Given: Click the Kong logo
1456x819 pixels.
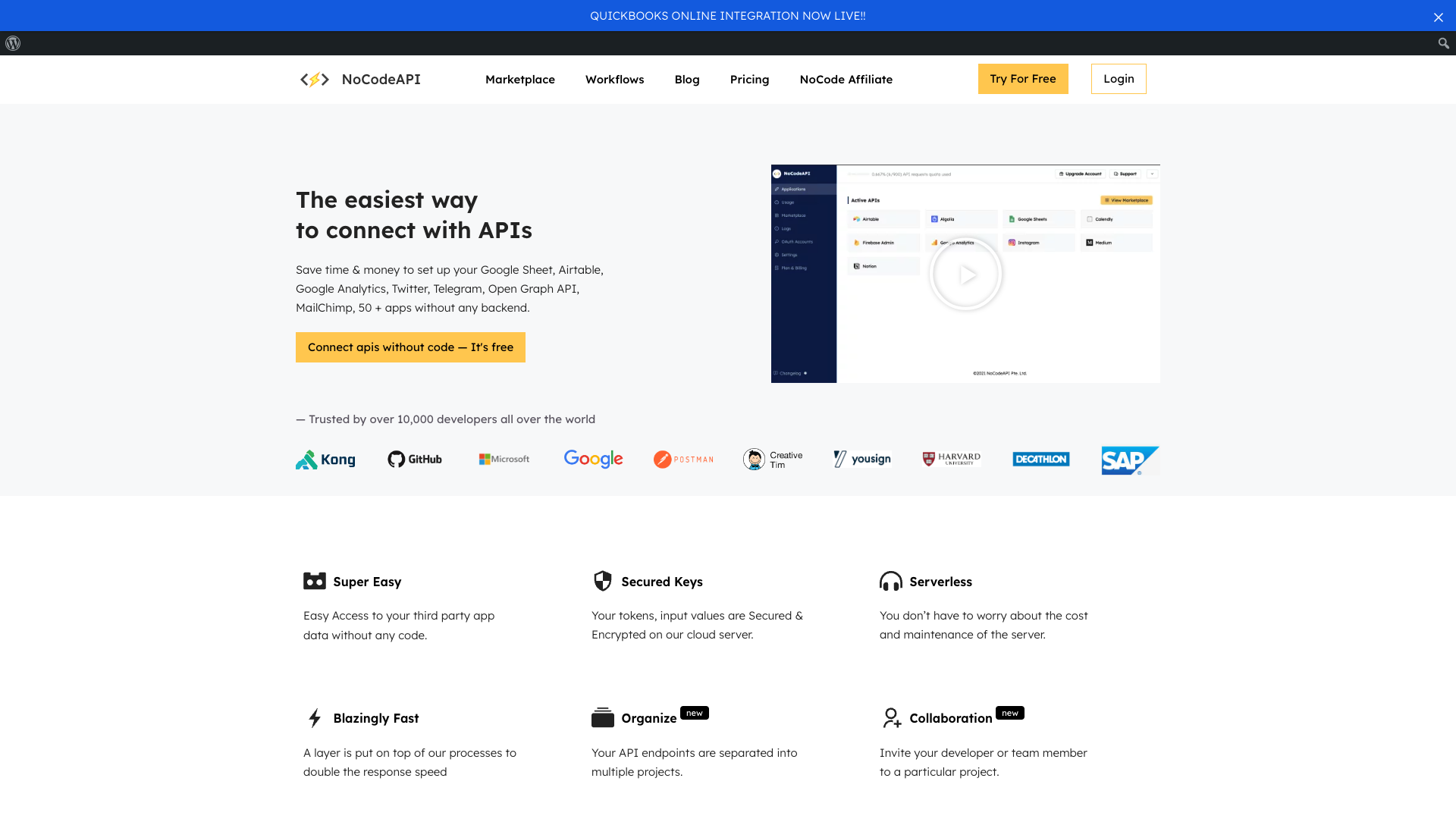Looking at the screenshot, I should (325, 460).
